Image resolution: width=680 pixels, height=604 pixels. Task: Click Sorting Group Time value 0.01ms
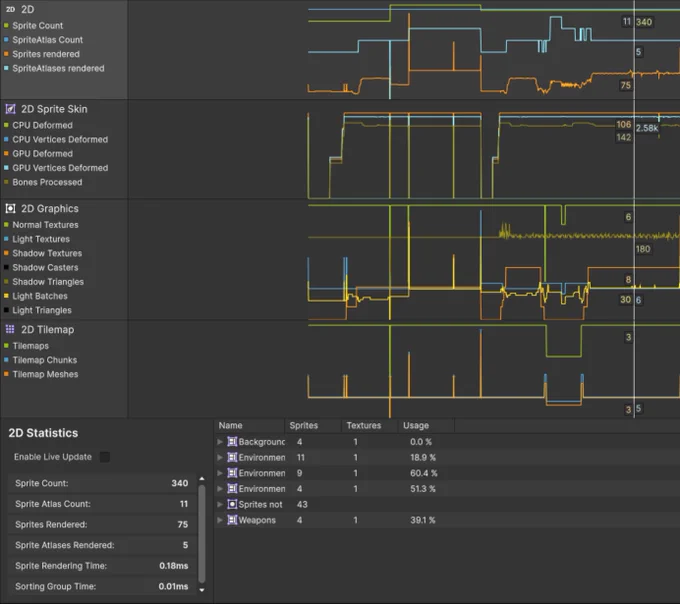[173, 586]
